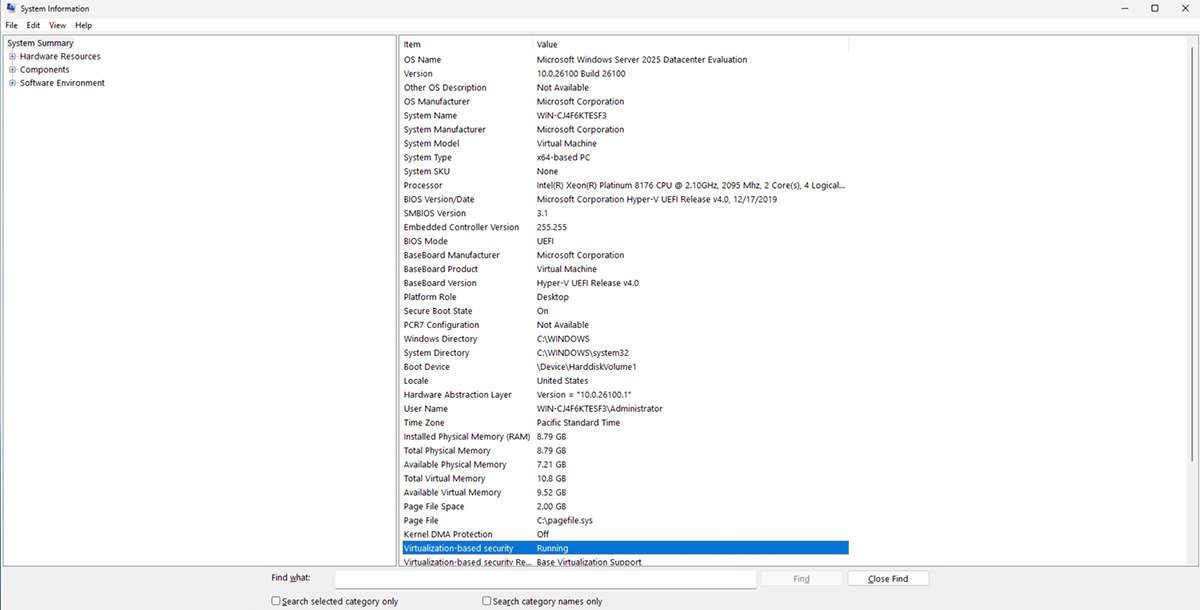Image resolution: width=1200 pixels, height=610 pixels.
Task: Expand the Components category
Action: 12,69
